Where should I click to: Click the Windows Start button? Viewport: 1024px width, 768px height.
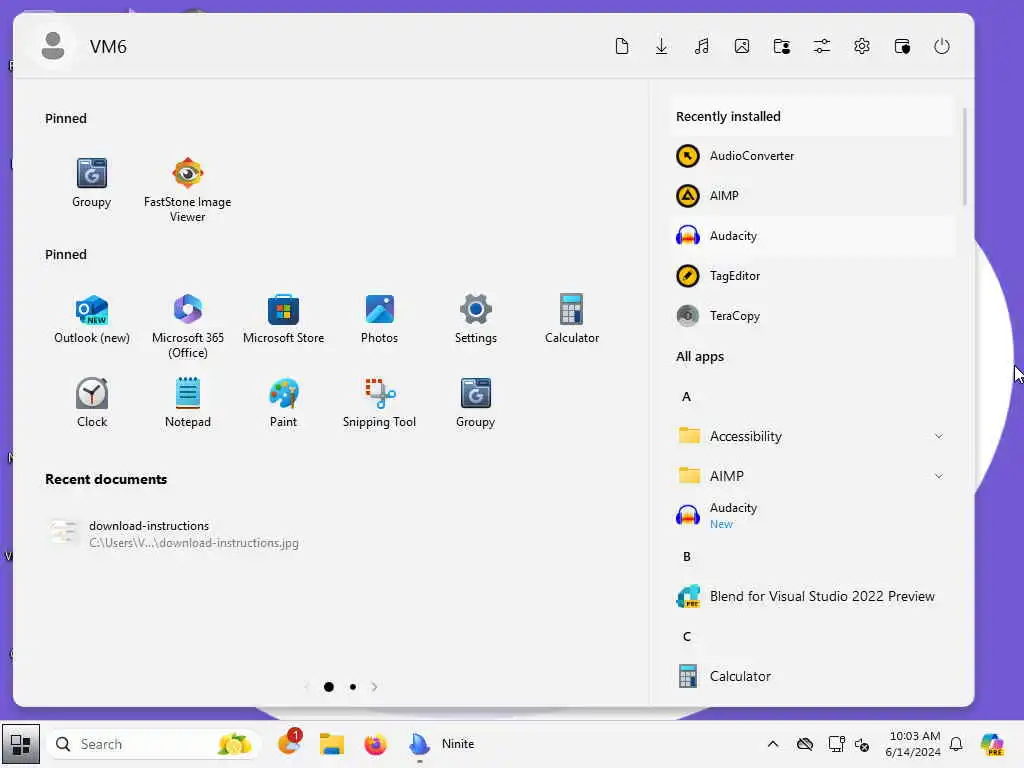click(20, 744)
